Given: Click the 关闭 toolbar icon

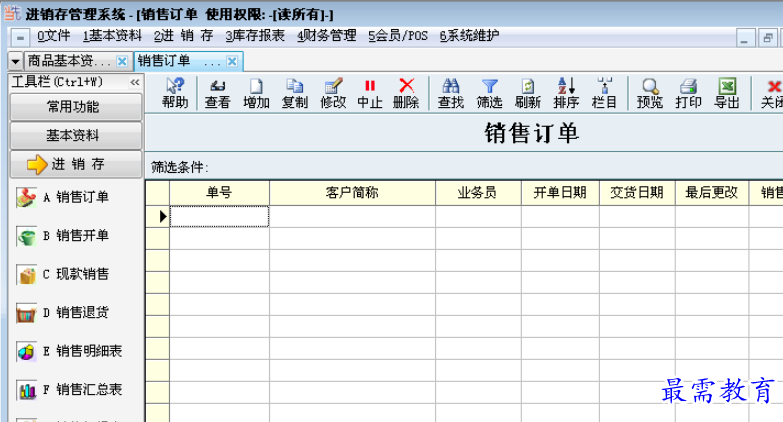Looking at the screenshot, I should (772, 93).
